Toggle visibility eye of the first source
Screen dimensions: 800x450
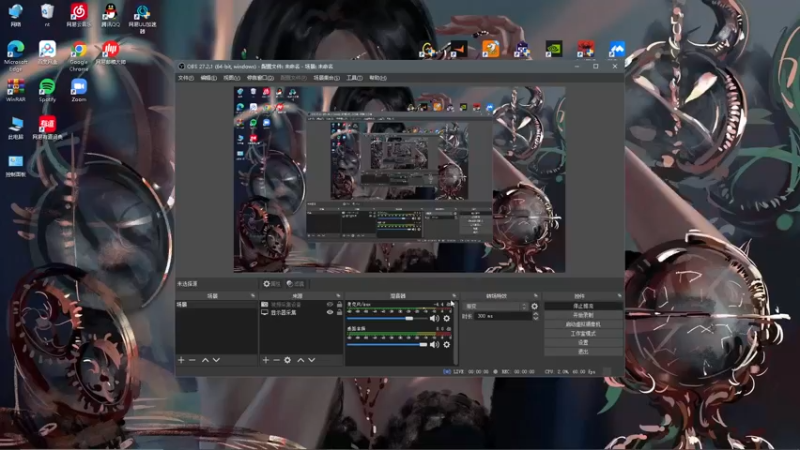(x=330, y=305)
